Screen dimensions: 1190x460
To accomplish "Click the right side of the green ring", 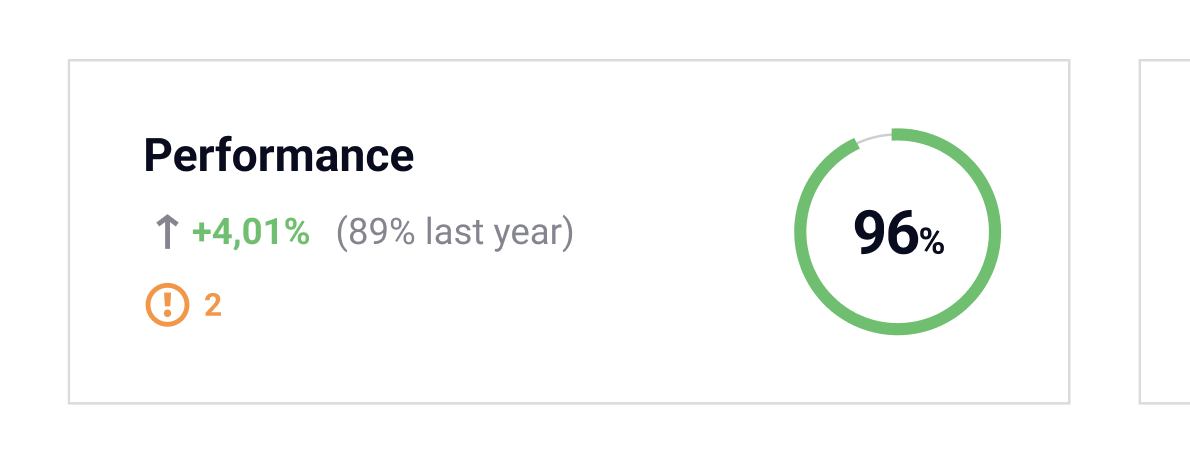I will coord(996,232).
